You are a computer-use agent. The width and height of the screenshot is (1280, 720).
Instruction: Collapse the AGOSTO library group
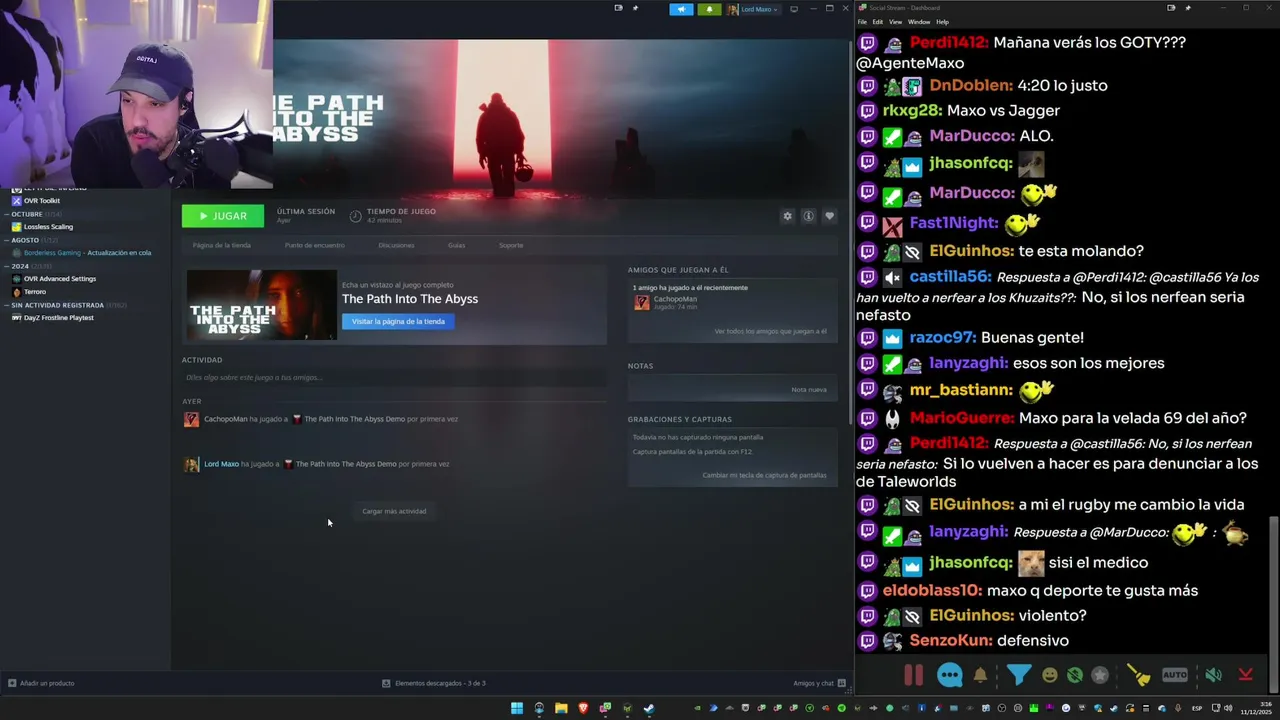point(25,240)
